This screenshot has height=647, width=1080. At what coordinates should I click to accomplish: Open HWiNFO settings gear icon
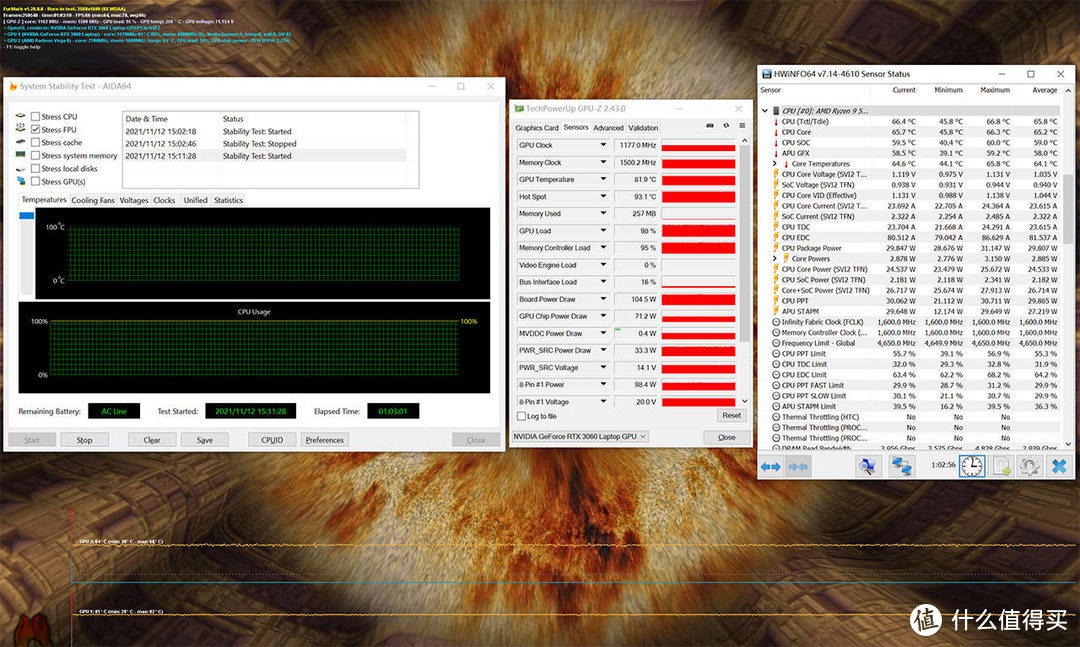point(1029,466)
